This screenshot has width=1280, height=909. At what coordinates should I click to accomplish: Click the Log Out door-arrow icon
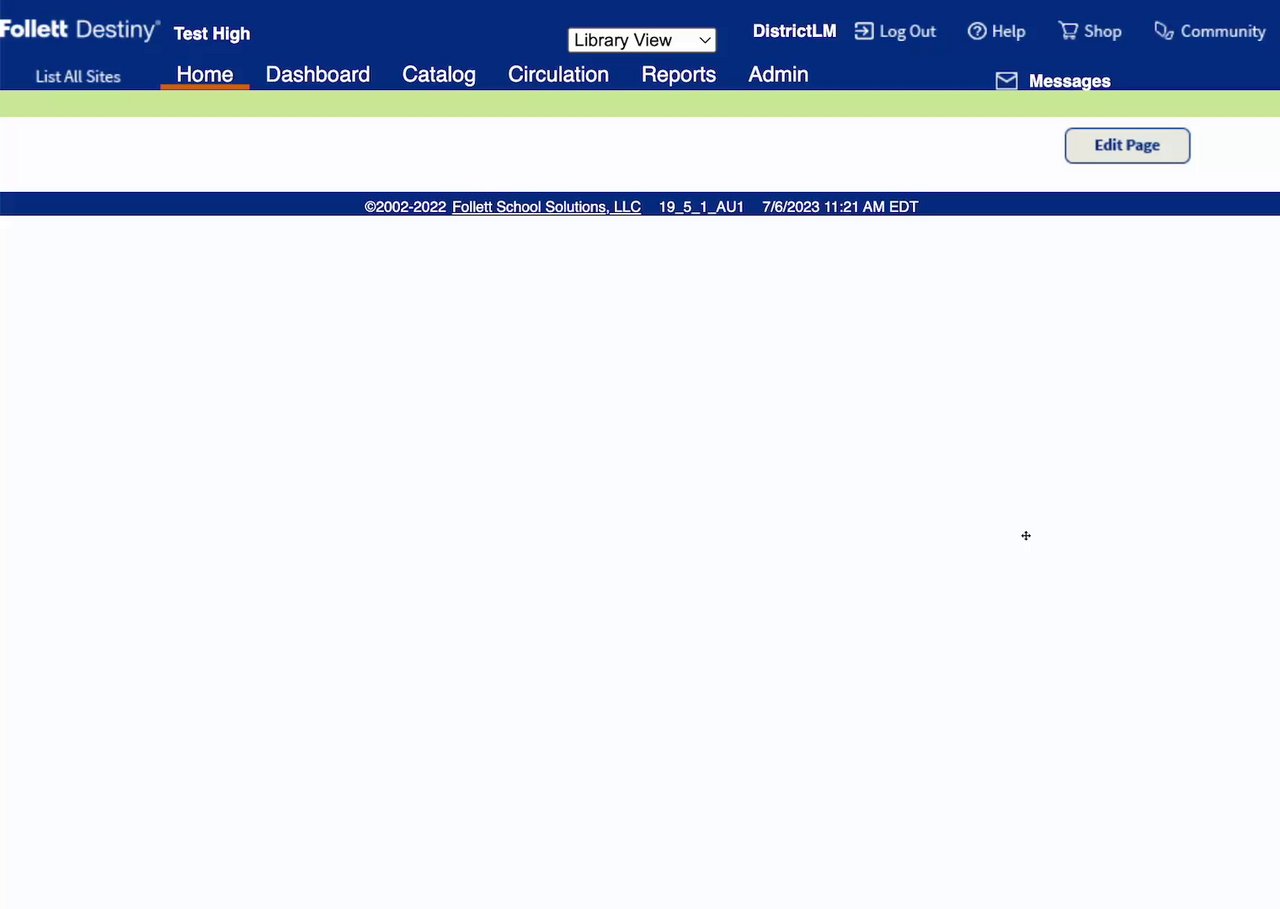(864, 31)
